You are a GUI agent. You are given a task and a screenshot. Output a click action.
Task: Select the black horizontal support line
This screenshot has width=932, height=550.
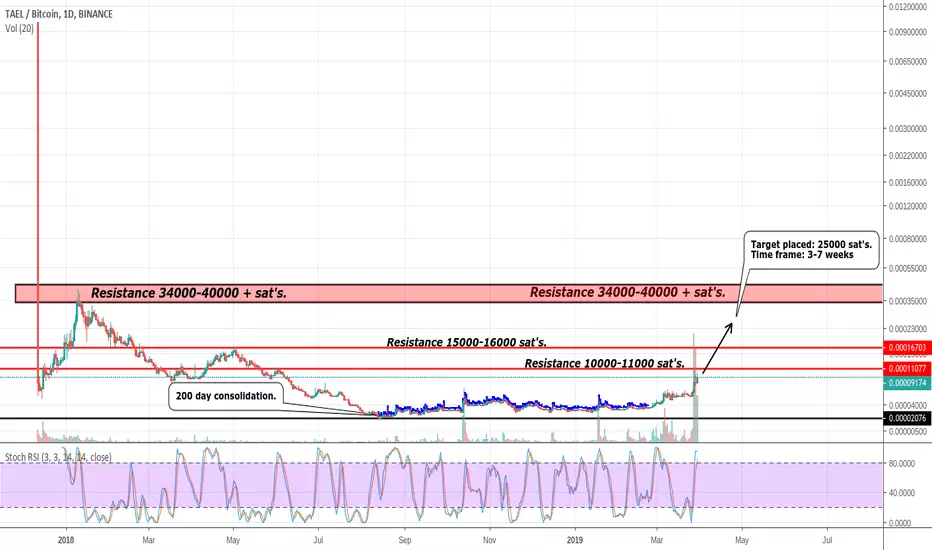click(442, 418)
